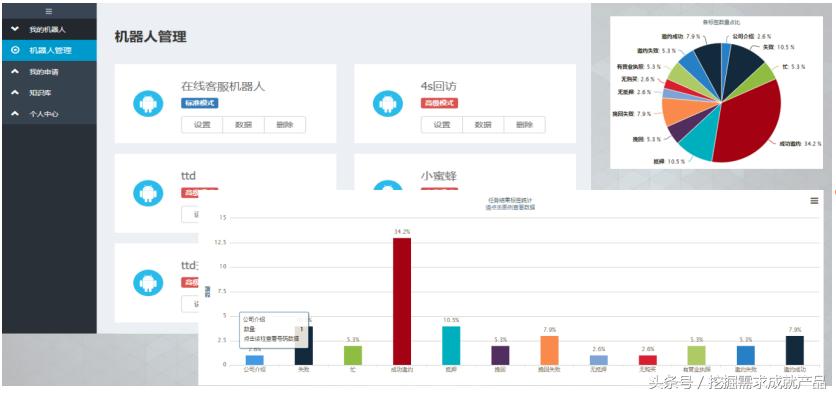Click the blue 标准模式 tag on 在线客服机器人
This screenshot has width=836, height=395.
point(199,103)
